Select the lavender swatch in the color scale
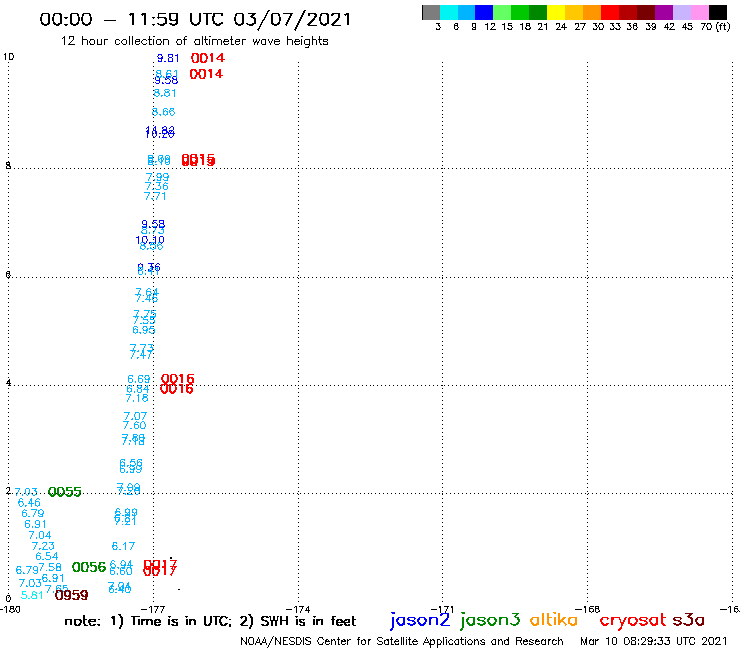The width and height of the screenshot is (740, 650). [681, 12]
